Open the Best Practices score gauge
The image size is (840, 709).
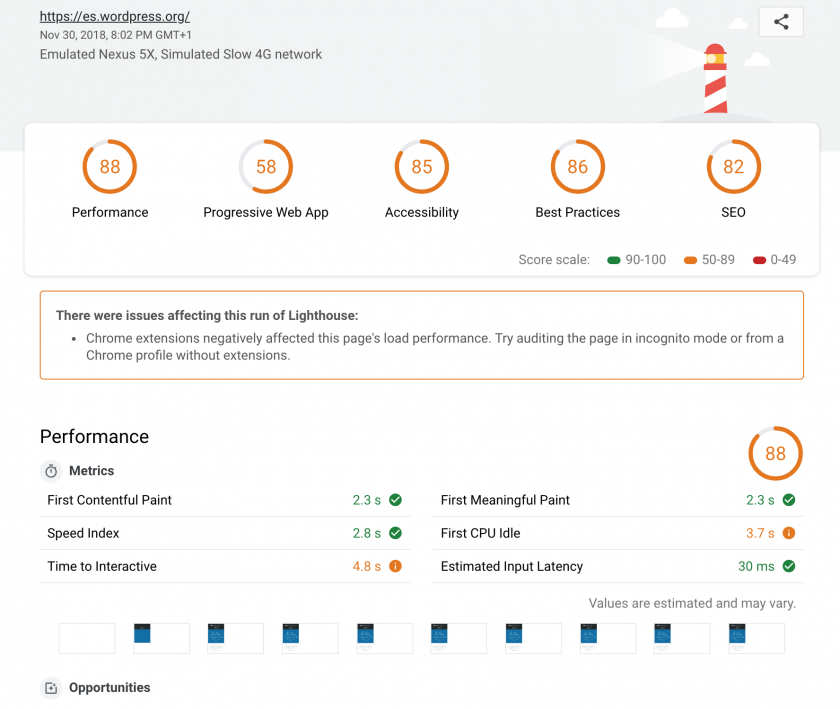578,167
